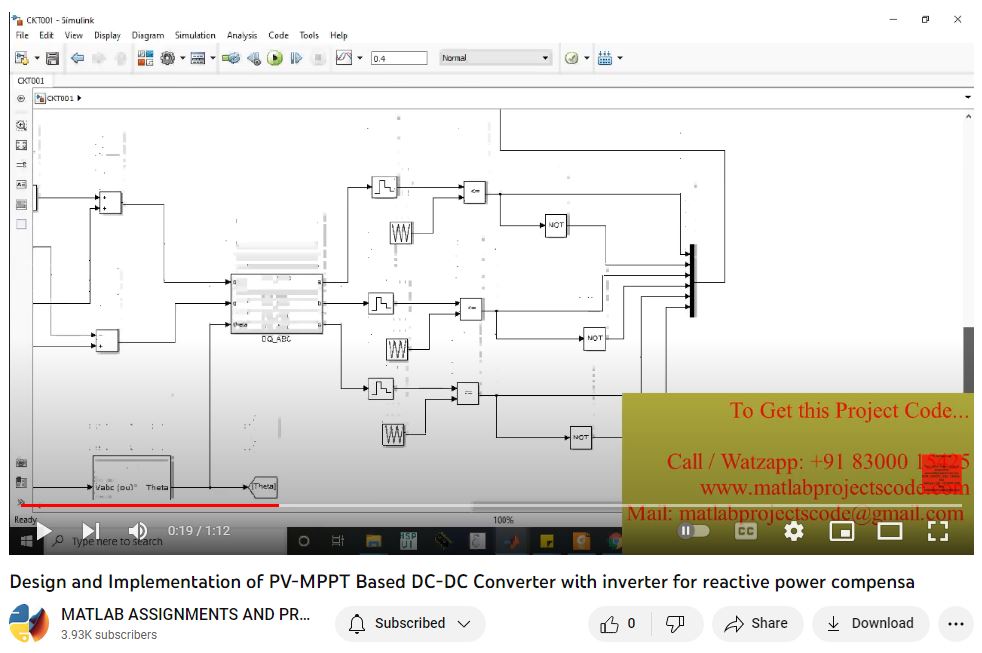The image size is (982, 653).
Task: Open the Simulation menu
Action: click(195, 35)
